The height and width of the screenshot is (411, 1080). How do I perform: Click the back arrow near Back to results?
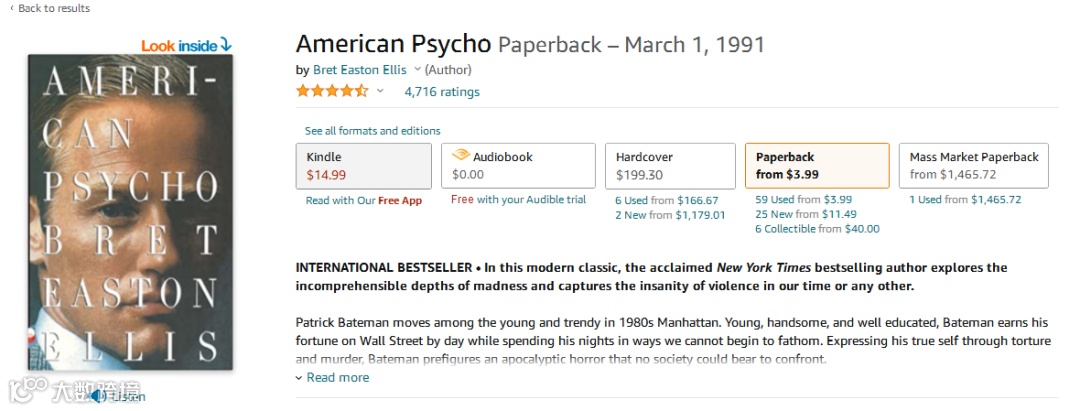coord(12,8)
